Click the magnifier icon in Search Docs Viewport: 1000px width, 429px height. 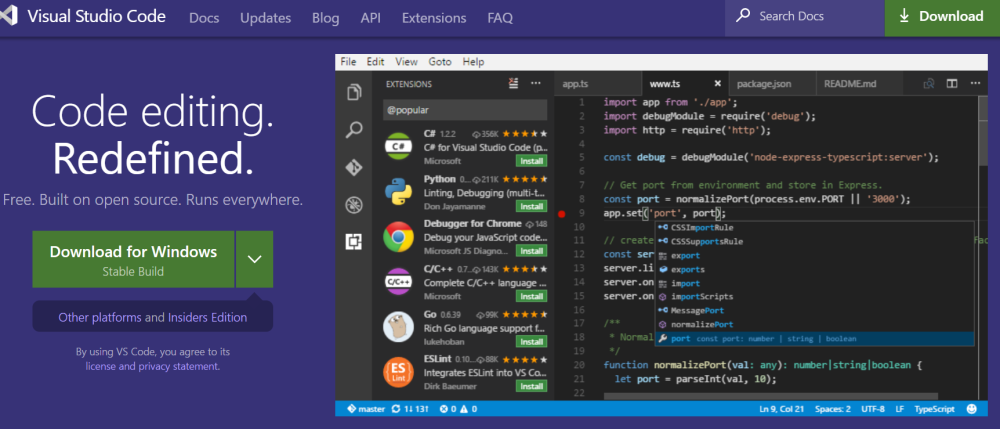(x=743, y=17)
